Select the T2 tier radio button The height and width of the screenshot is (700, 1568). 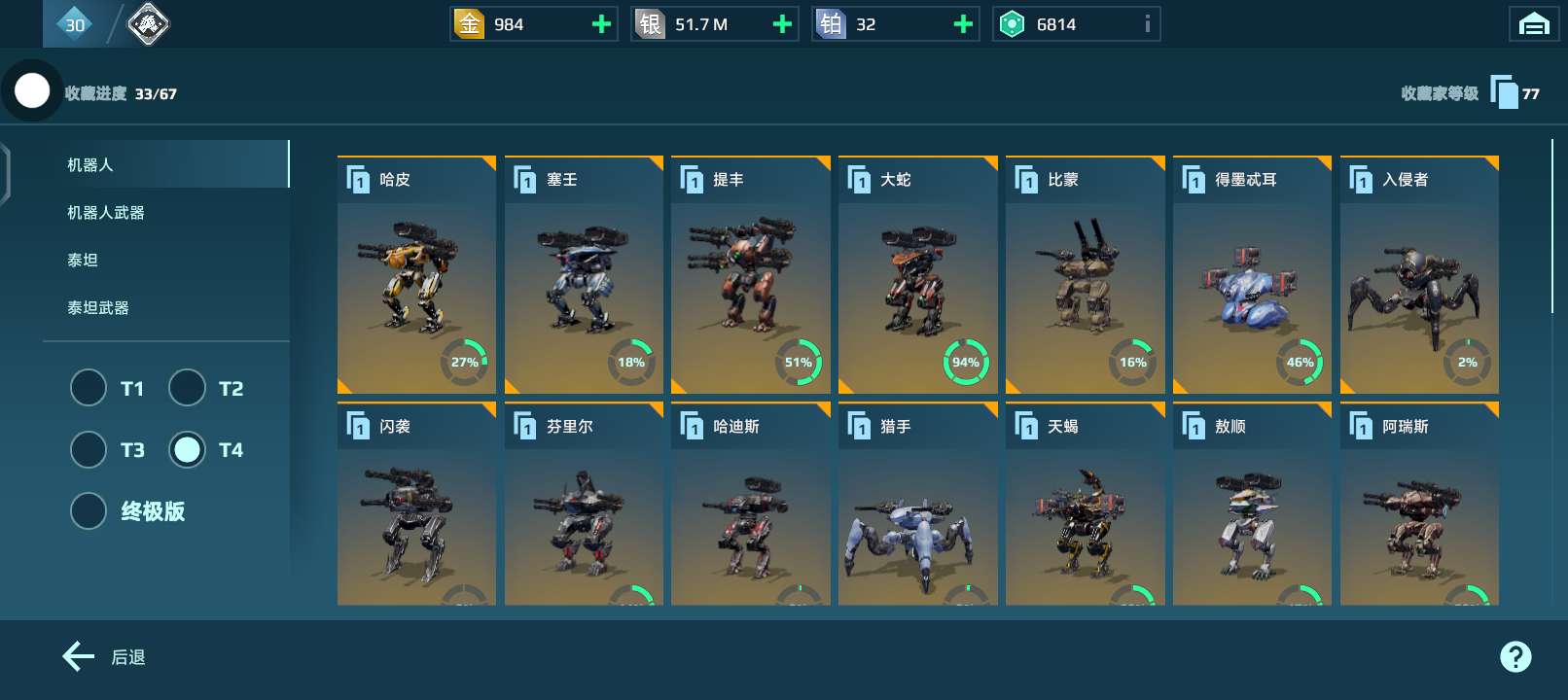coord(187,388)
